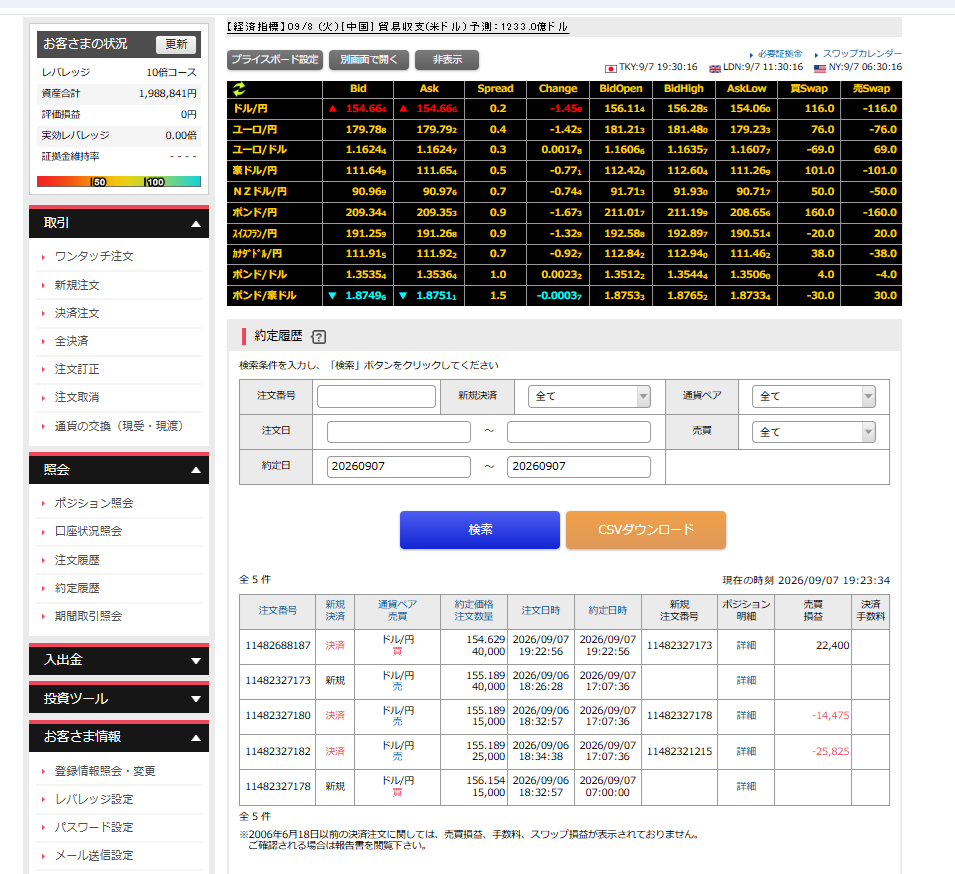This screenshot has width=955, height=874.
Task: Collapse the 取引 menu section
Action: (119, 223)
